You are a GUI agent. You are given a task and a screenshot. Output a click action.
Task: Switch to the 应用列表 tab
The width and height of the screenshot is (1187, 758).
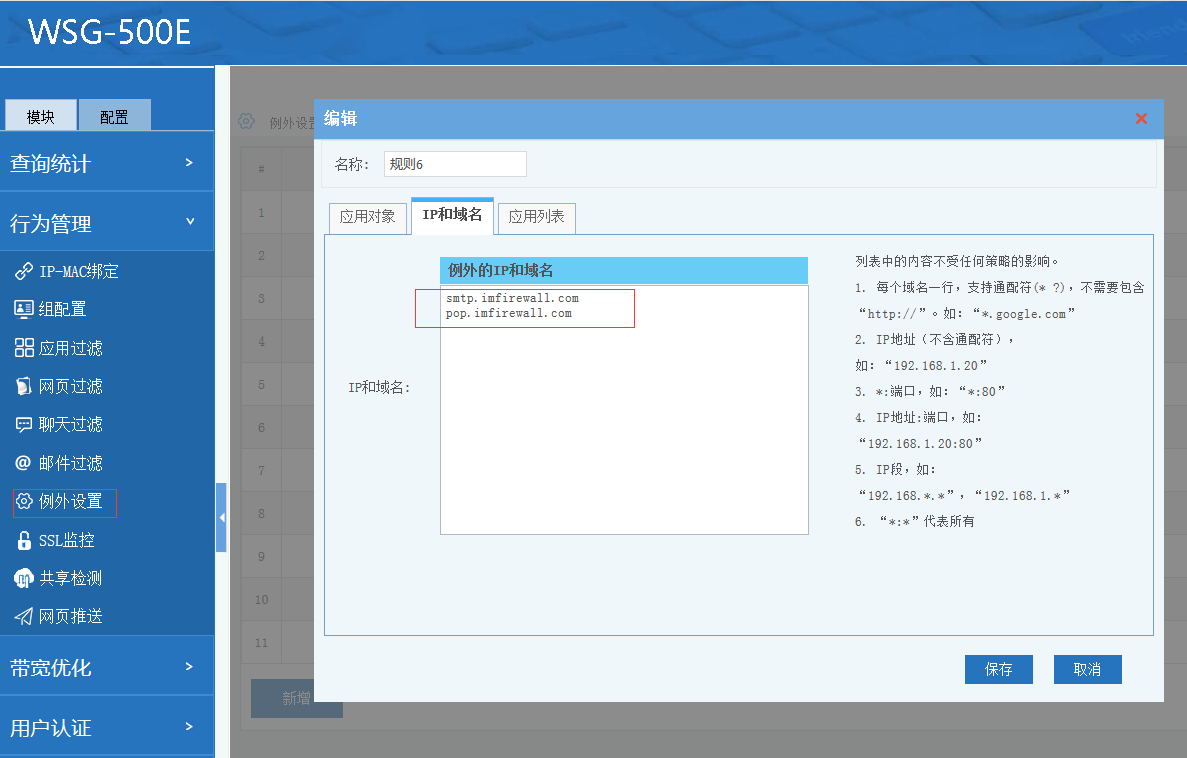pyautogui.click(x=536, y=217)
